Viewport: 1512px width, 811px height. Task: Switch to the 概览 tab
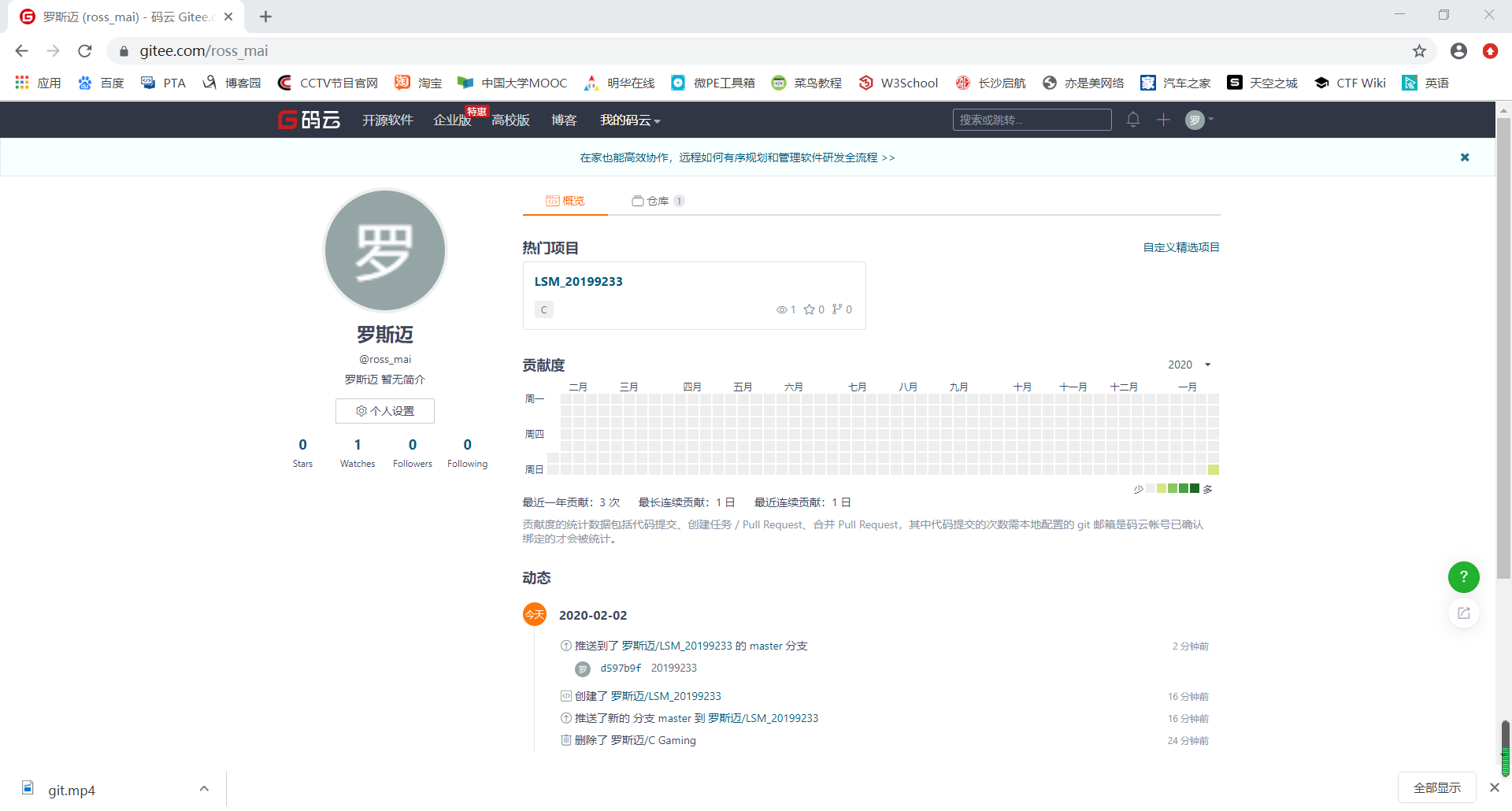click(565, 201)
